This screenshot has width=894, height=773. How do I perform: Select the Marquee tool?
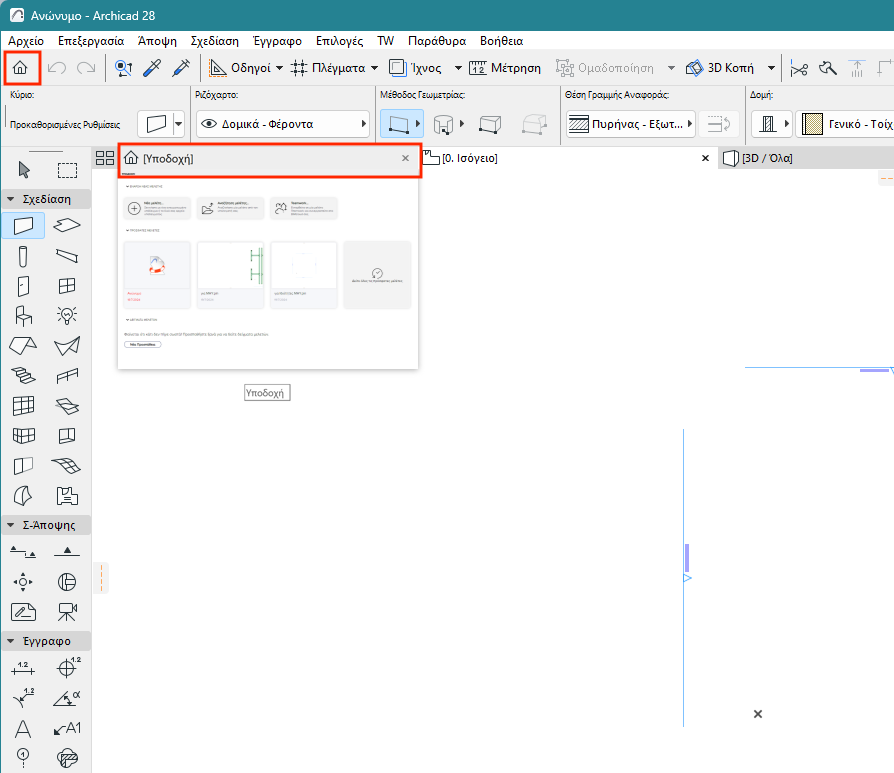(67, 170)
